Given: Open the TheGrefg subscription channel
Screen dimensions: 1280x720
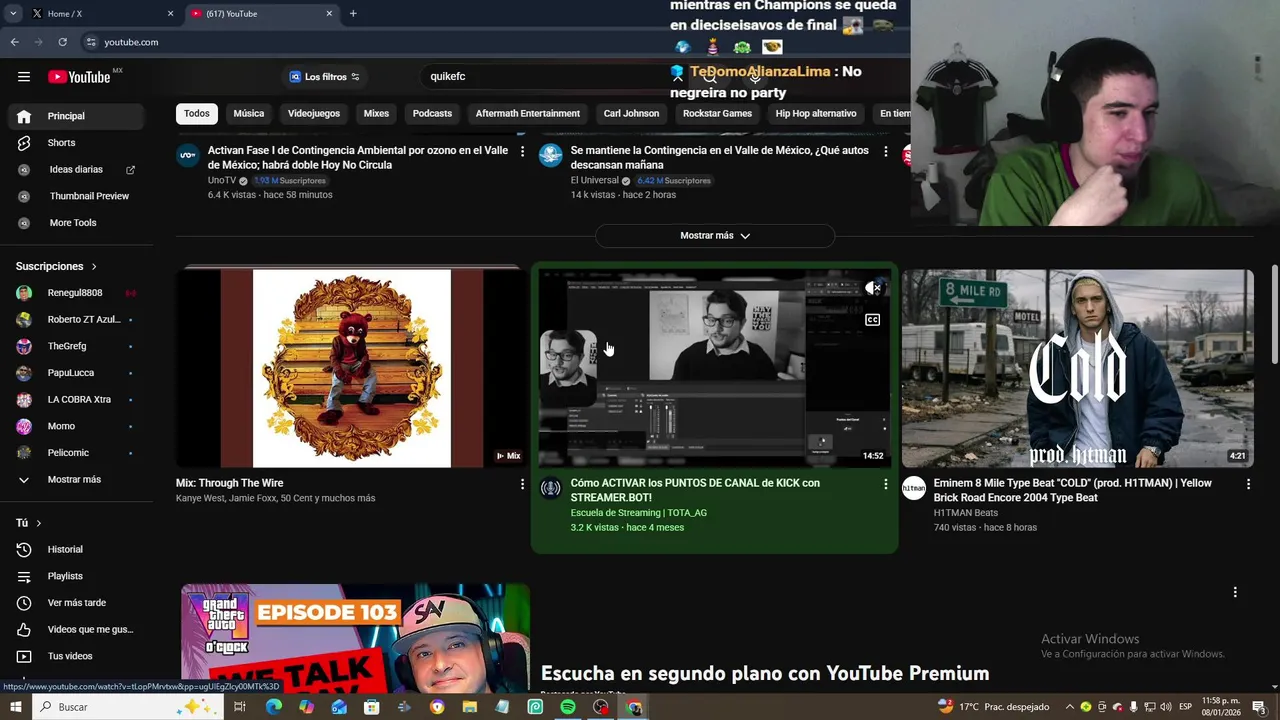Looking at the screenshot, I should (x=77, y=346).
